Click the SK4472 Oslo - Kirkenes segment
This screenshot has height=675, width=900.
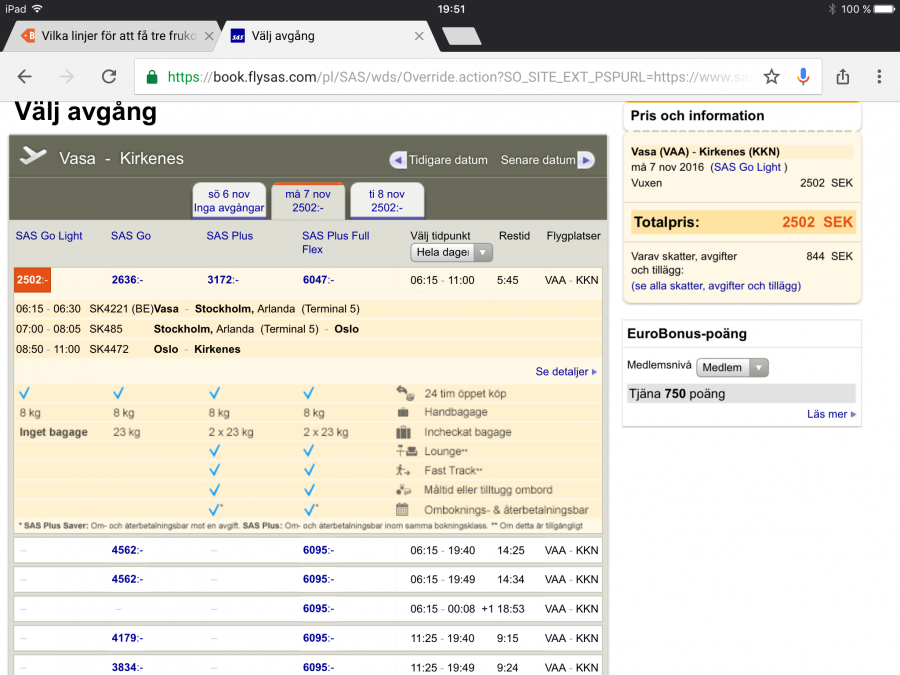point(308,350)
